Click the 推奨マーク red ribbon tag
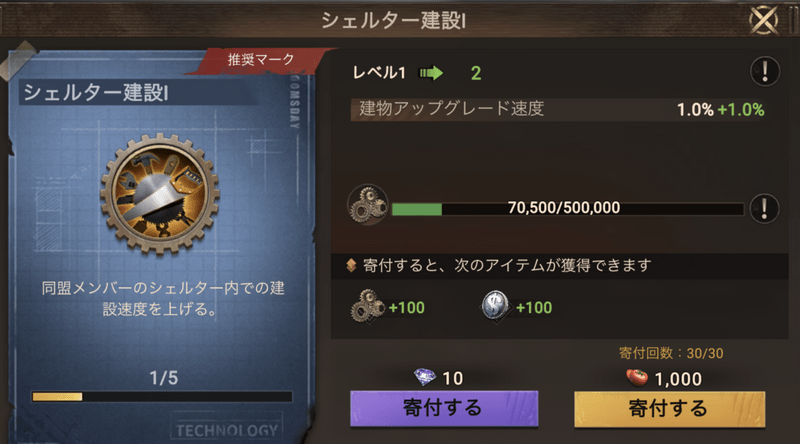 point(261,60)
